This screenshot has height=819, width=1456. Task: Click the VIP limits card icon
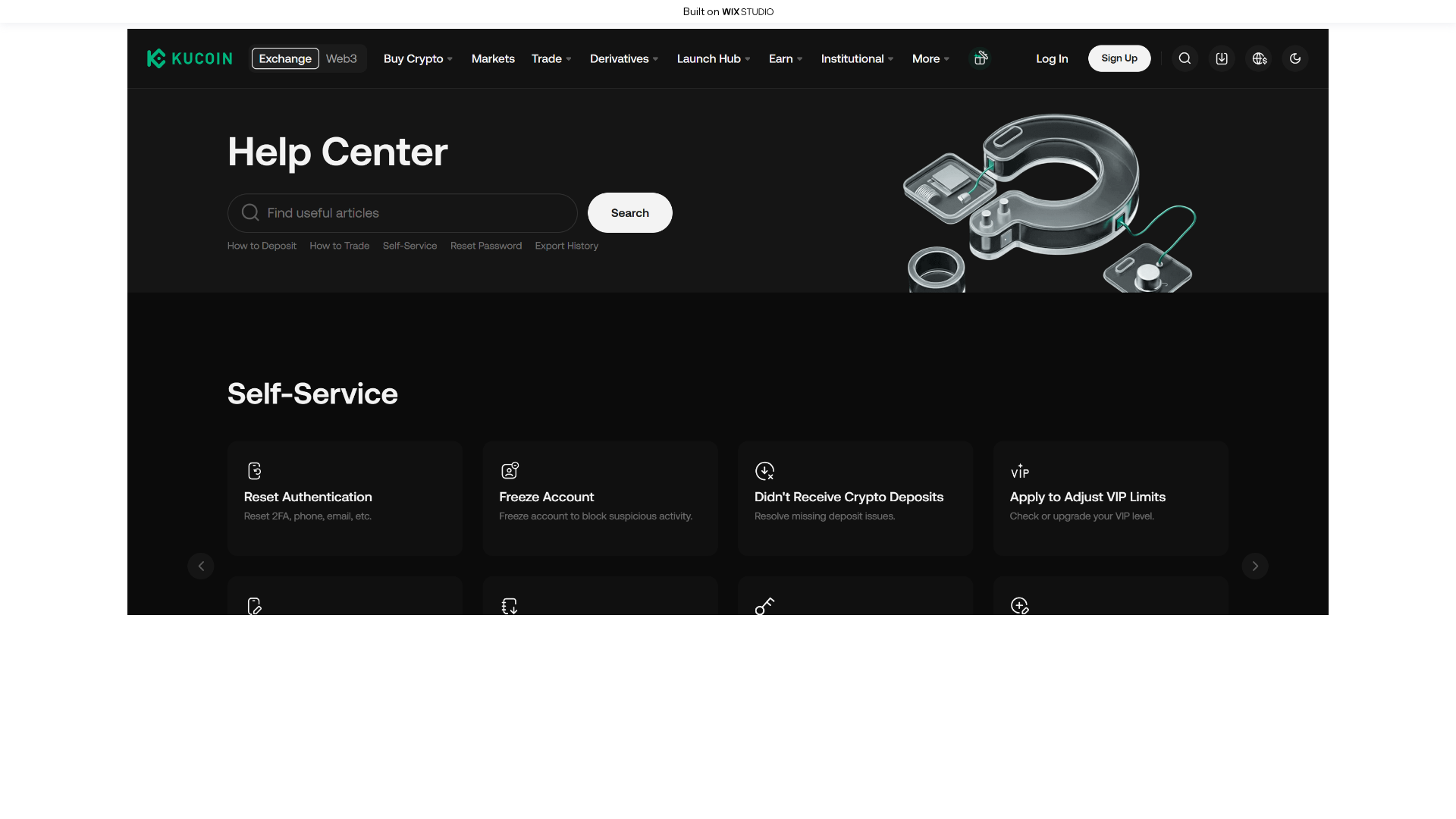(x=1020, y=471)
